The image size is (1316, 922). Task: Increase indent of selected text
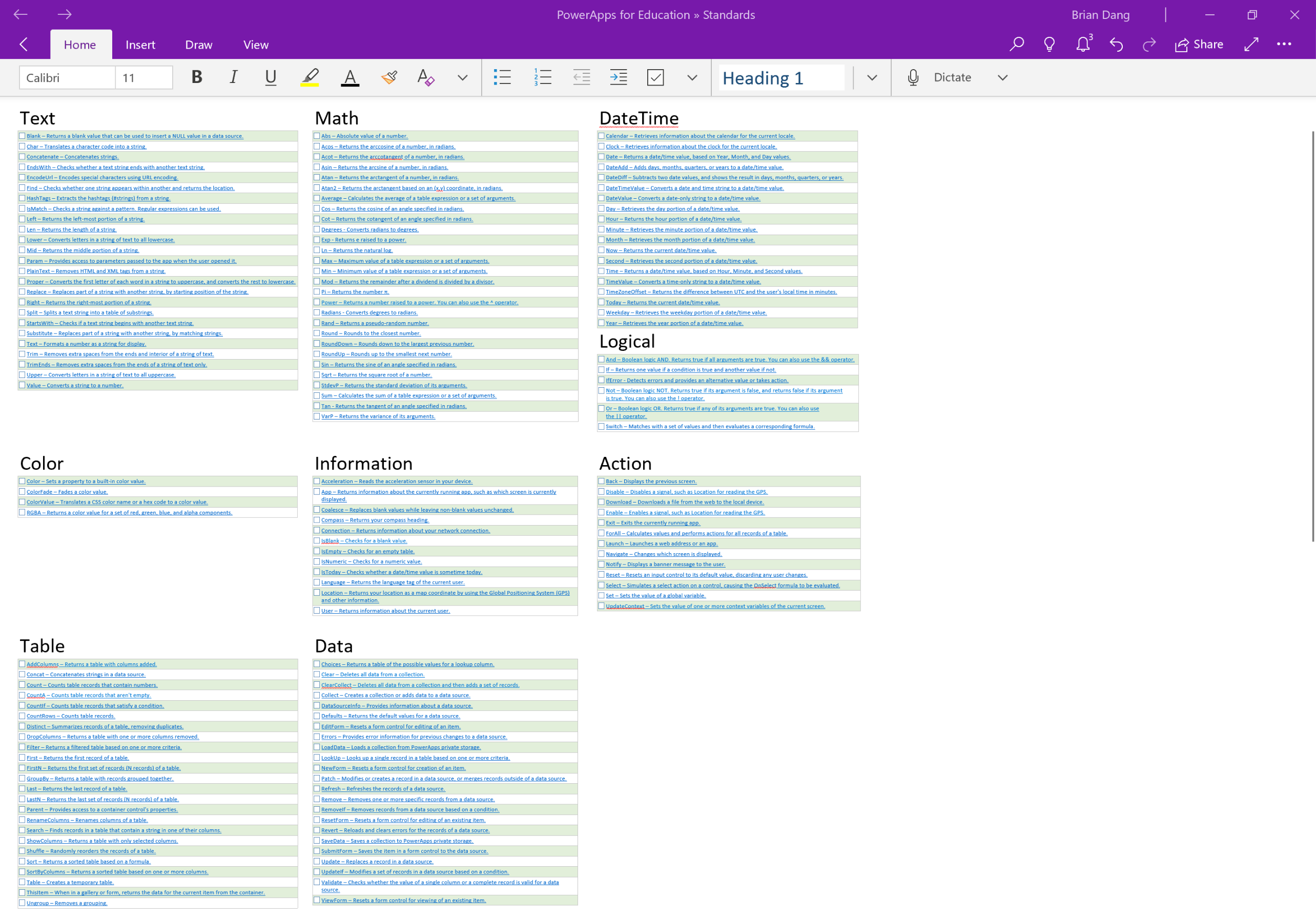pos(619,77)
